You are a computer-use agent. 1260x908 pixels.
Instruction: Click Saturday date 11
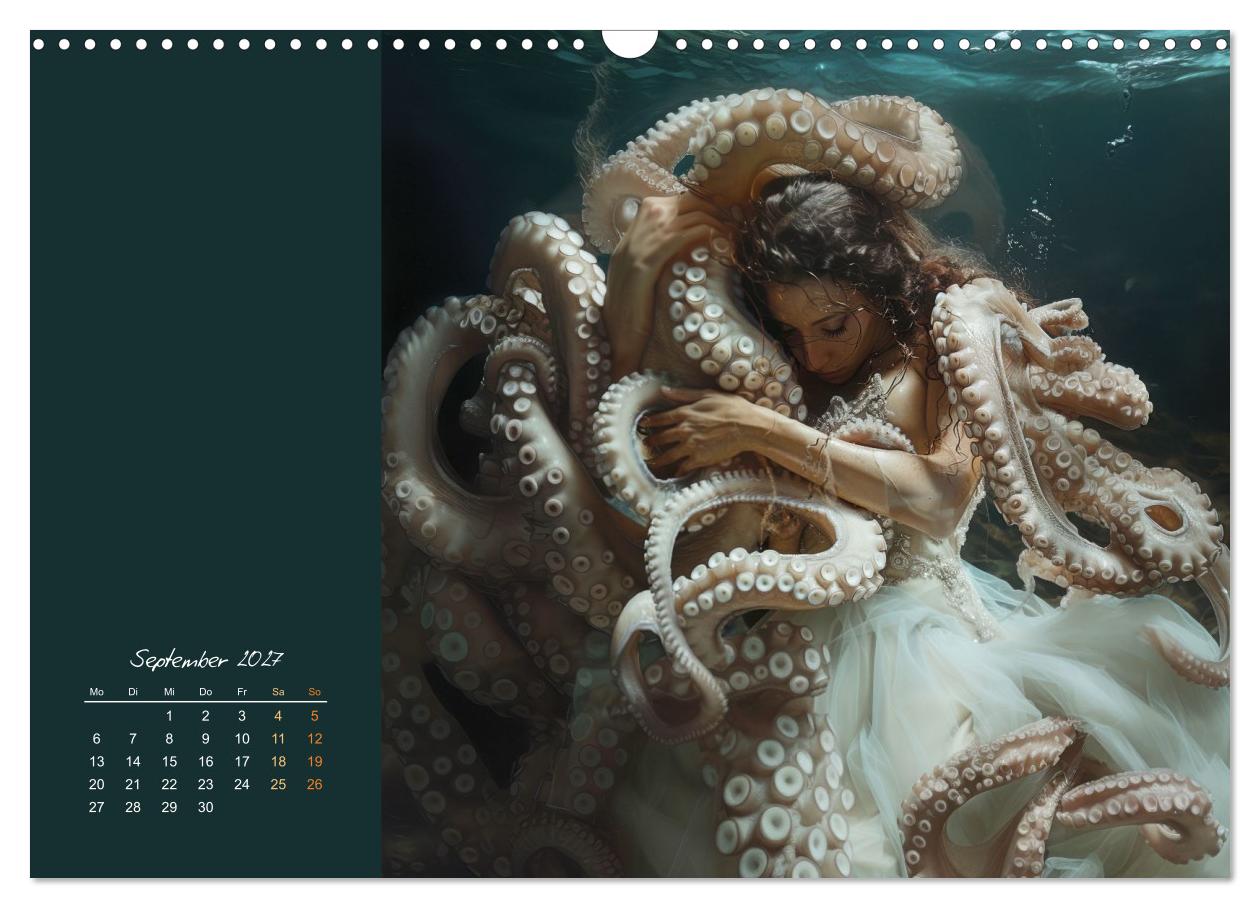click(278, 739)
